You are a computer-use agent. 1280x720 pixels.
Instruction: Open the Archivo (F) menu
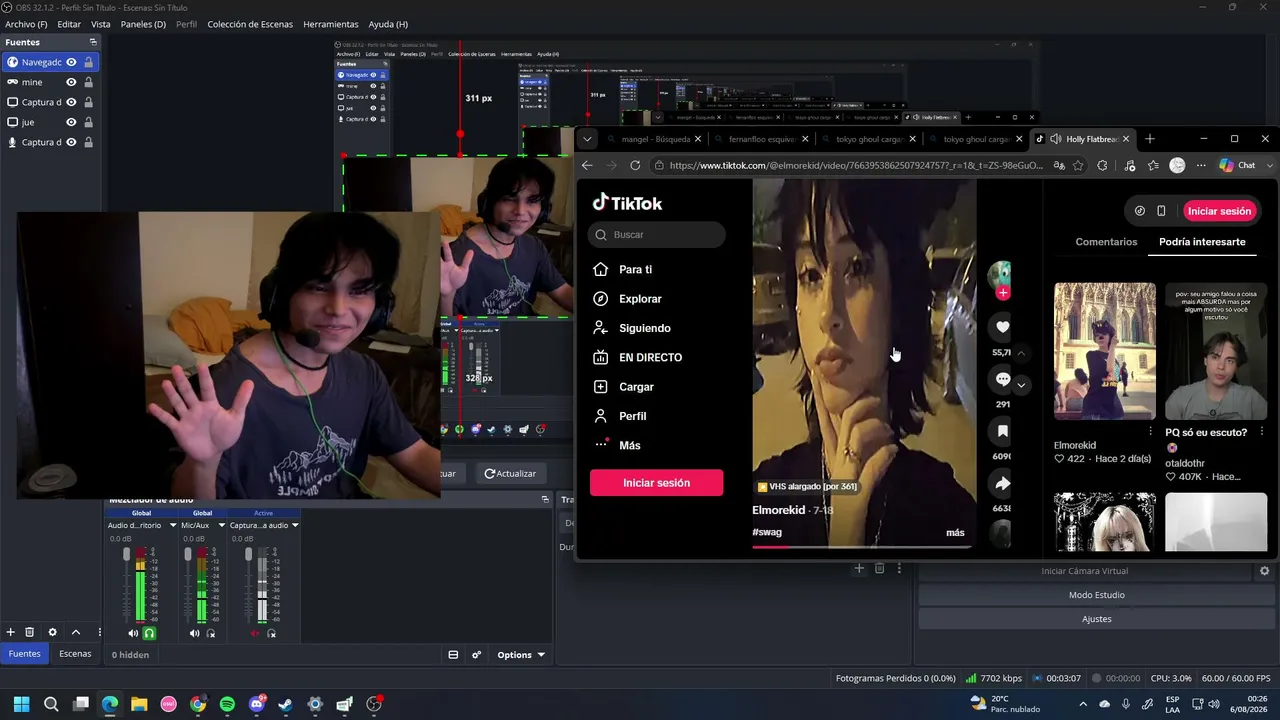26,24
